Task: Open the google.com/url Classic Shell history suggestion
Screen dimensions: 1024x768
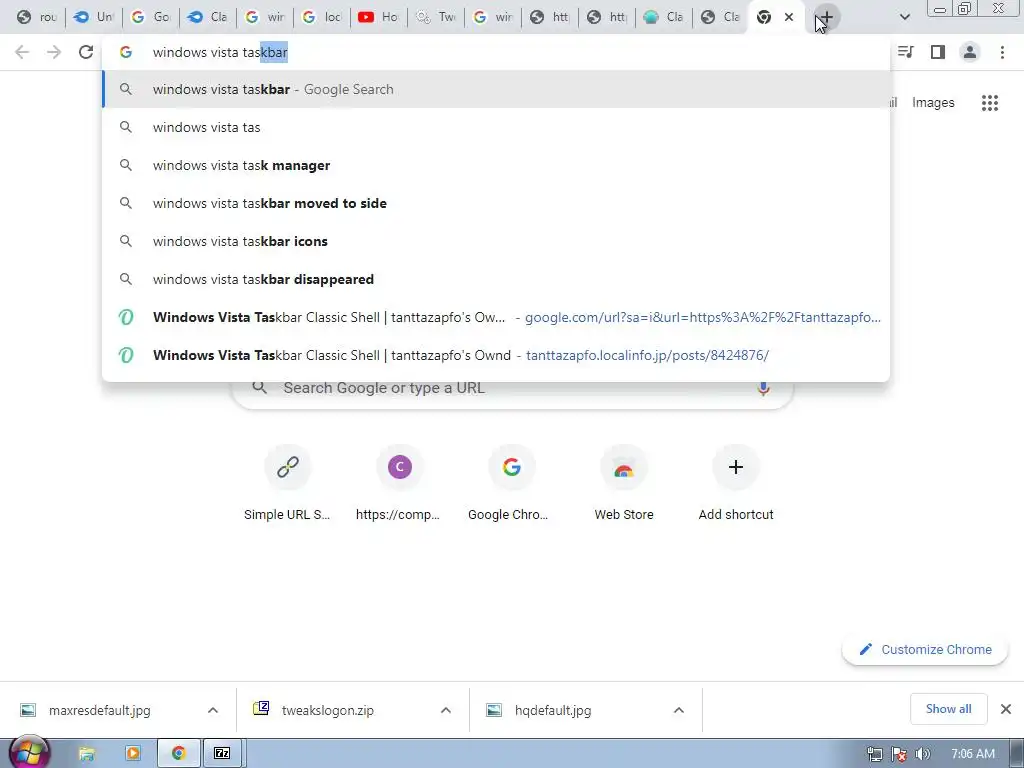Action: coord(496,317)
